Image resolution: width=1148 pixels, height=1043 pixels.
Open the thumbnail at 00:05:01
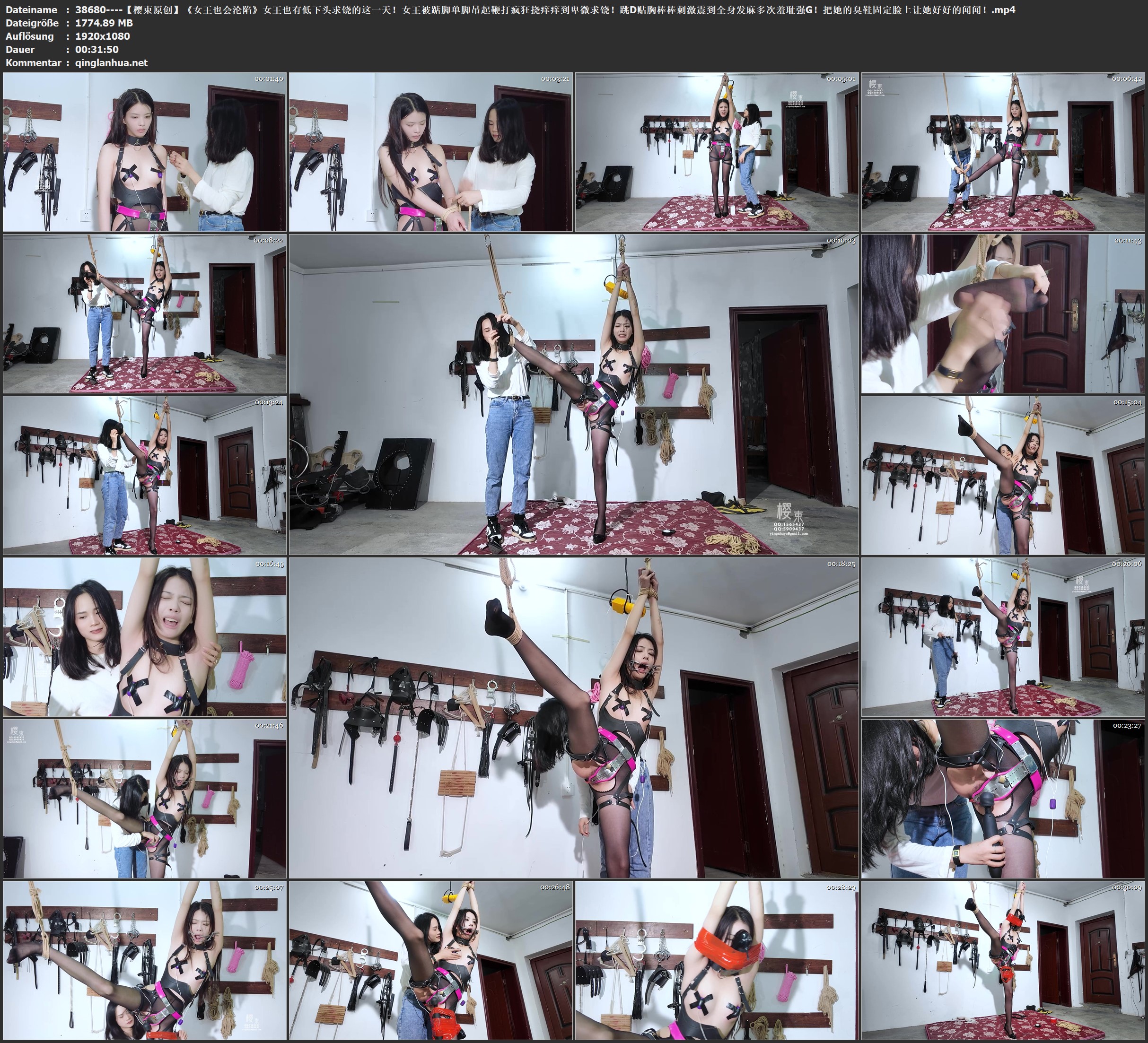point(717,151)
